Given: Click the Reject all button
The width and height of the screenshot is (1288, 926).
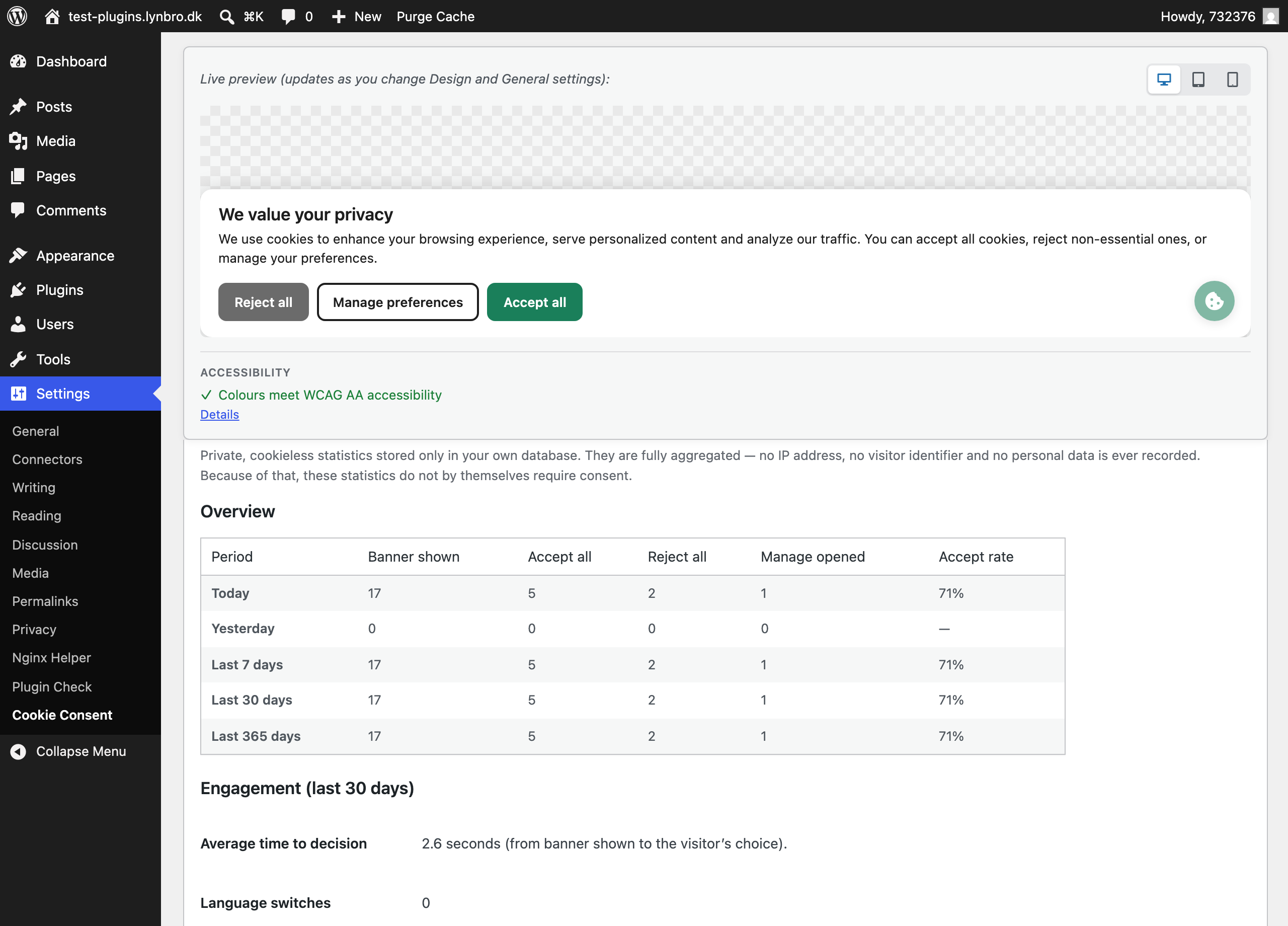Looking at the screenshot, I should pyautogui.click(x=264, y=302).
